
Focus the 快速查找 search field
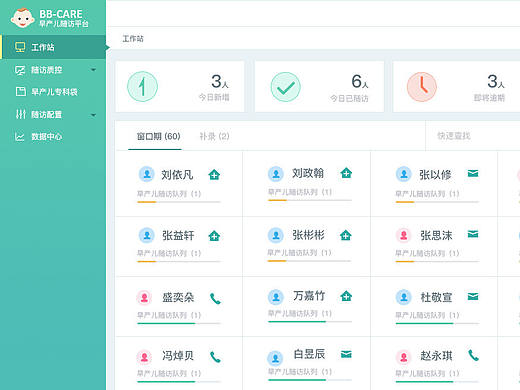[x=473, y=136]
